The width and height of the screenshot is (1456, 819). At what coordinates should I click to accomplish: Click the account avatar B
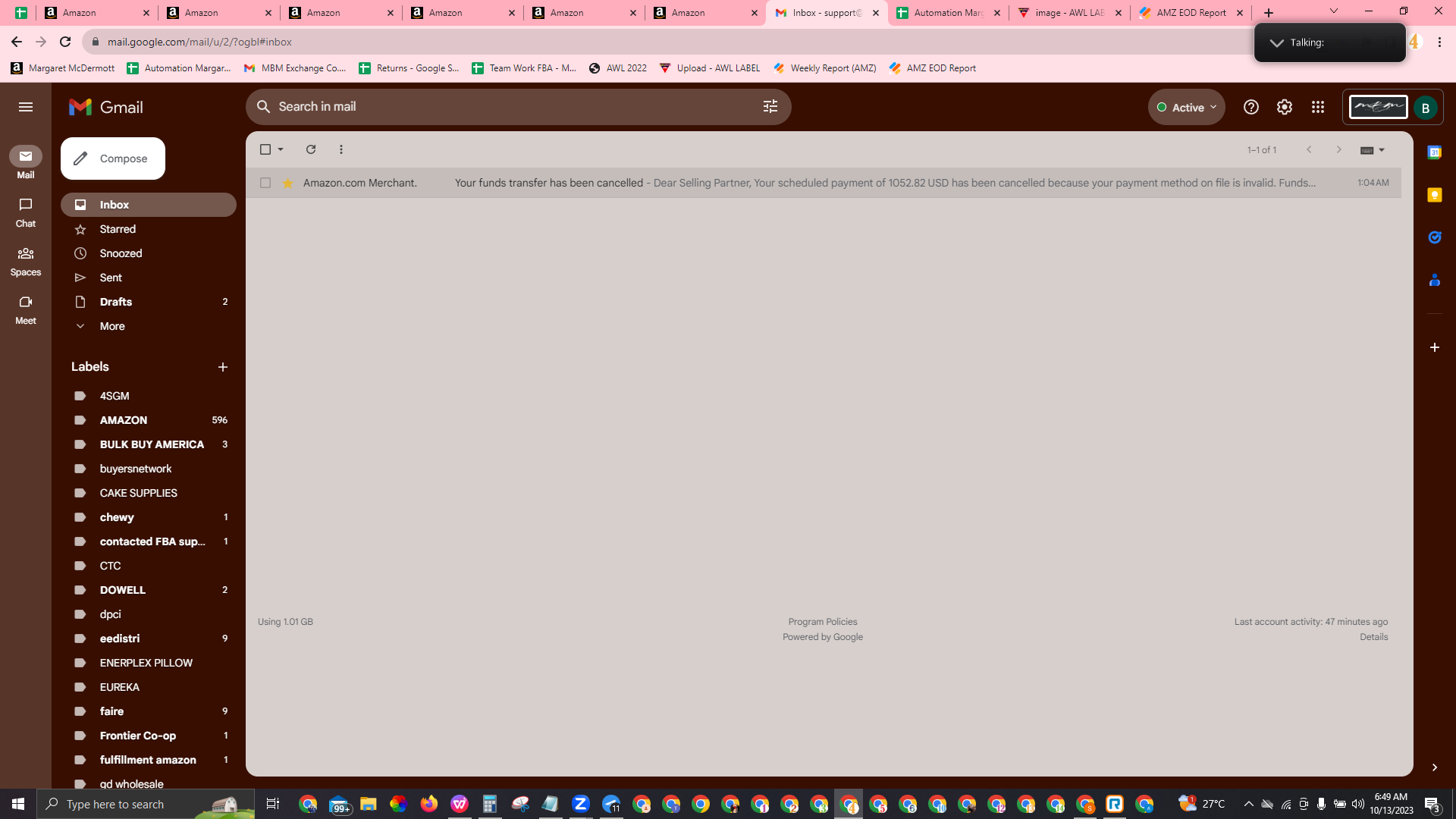(1426, 108)
